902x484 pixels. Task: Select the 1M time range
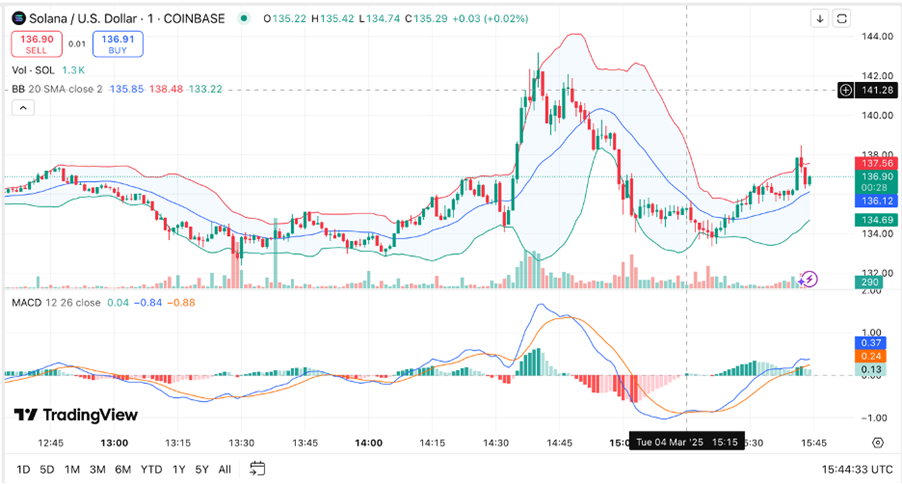pyautogui.click(x=72, y=468)
